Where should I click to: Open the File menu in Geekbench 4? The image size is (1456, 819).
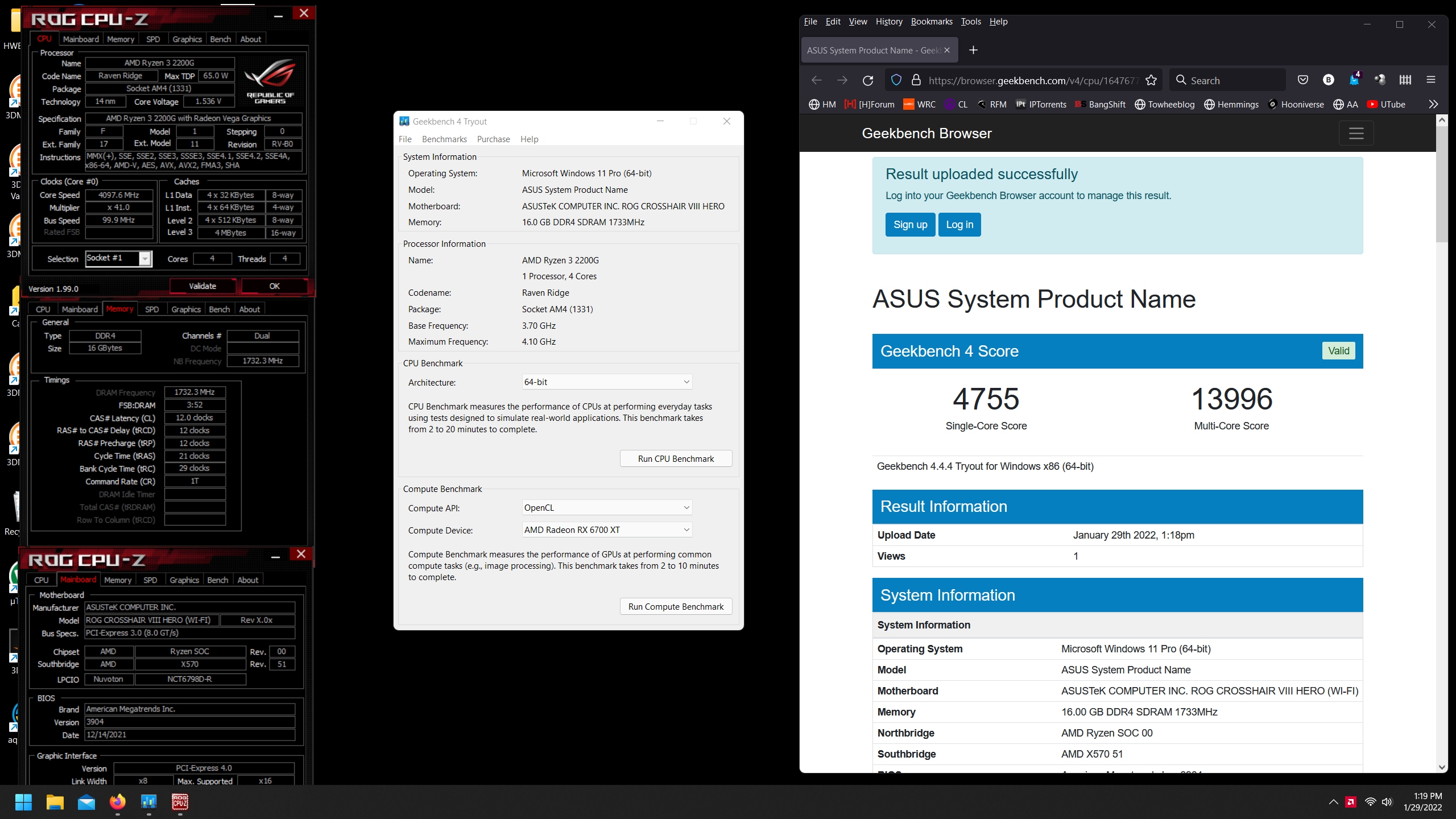coord(405,139)
